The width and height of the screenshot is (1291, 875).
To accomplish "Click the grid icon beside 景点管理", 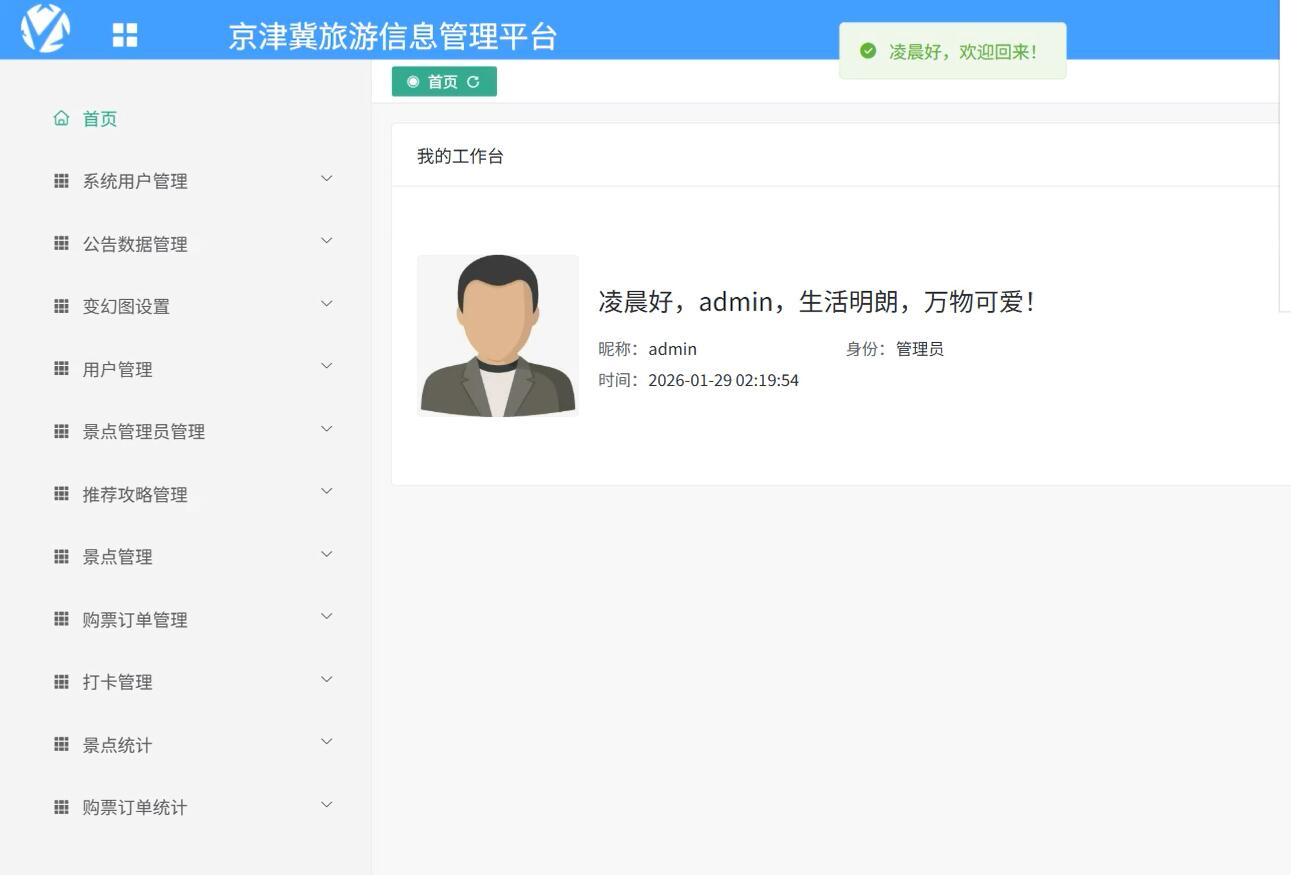I will (61, 556).
